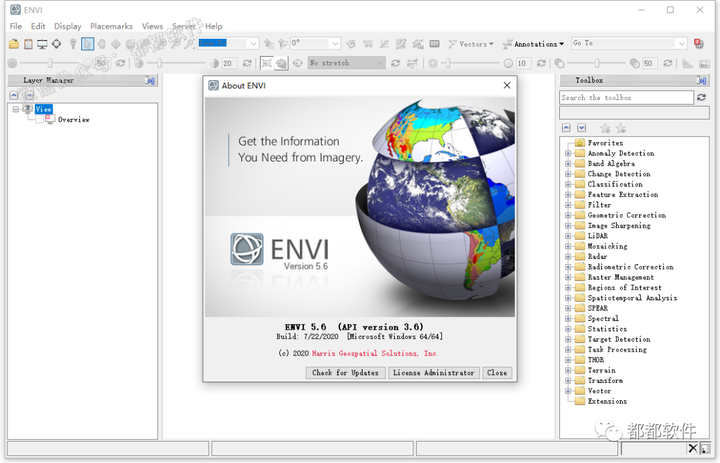Open the Go To drop-down list
This screenshot has width=720, height=463.
click(682, 43)
